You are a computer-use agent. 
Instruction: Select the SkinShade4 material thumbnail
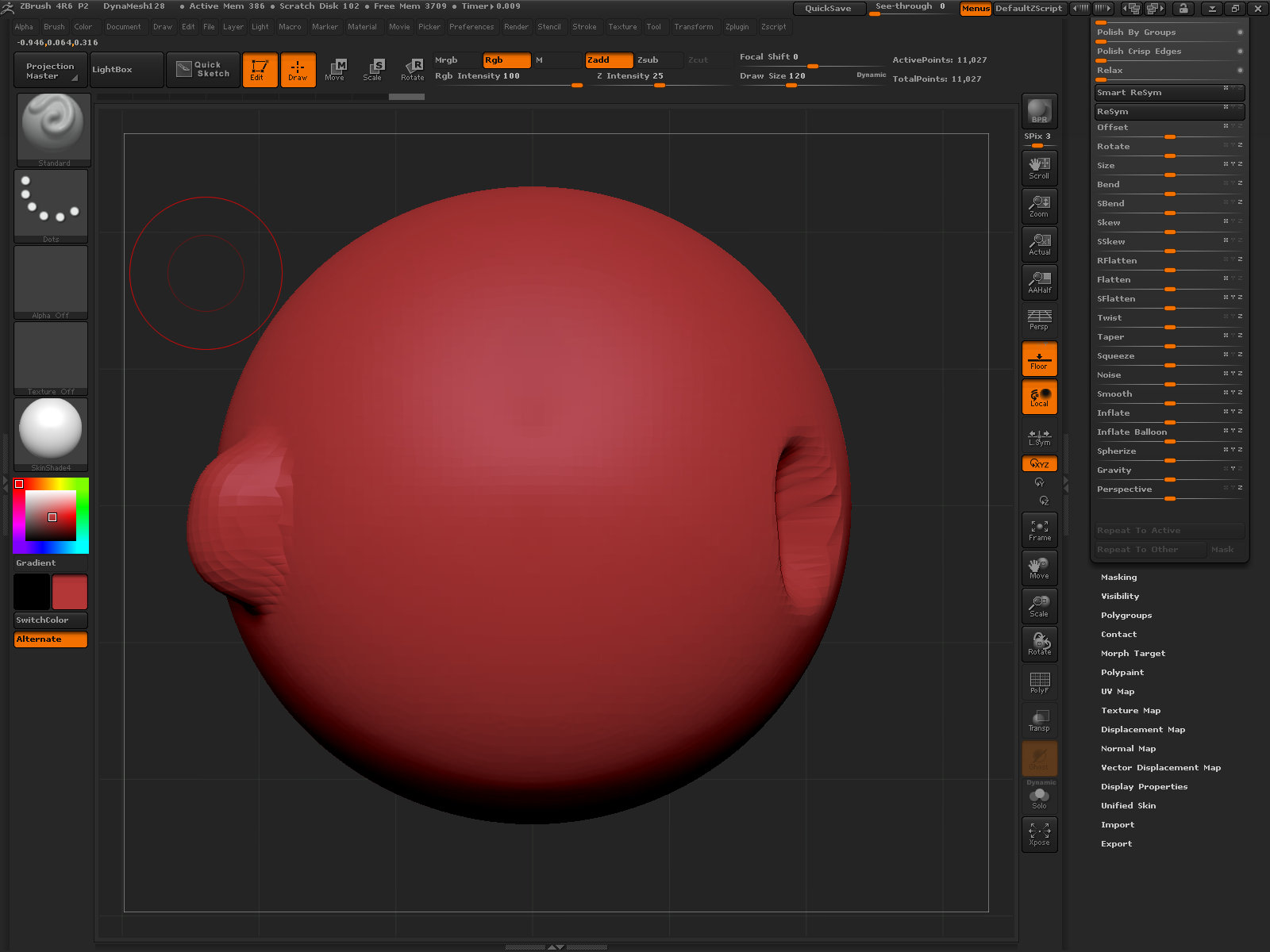click(x=51, y=431)
